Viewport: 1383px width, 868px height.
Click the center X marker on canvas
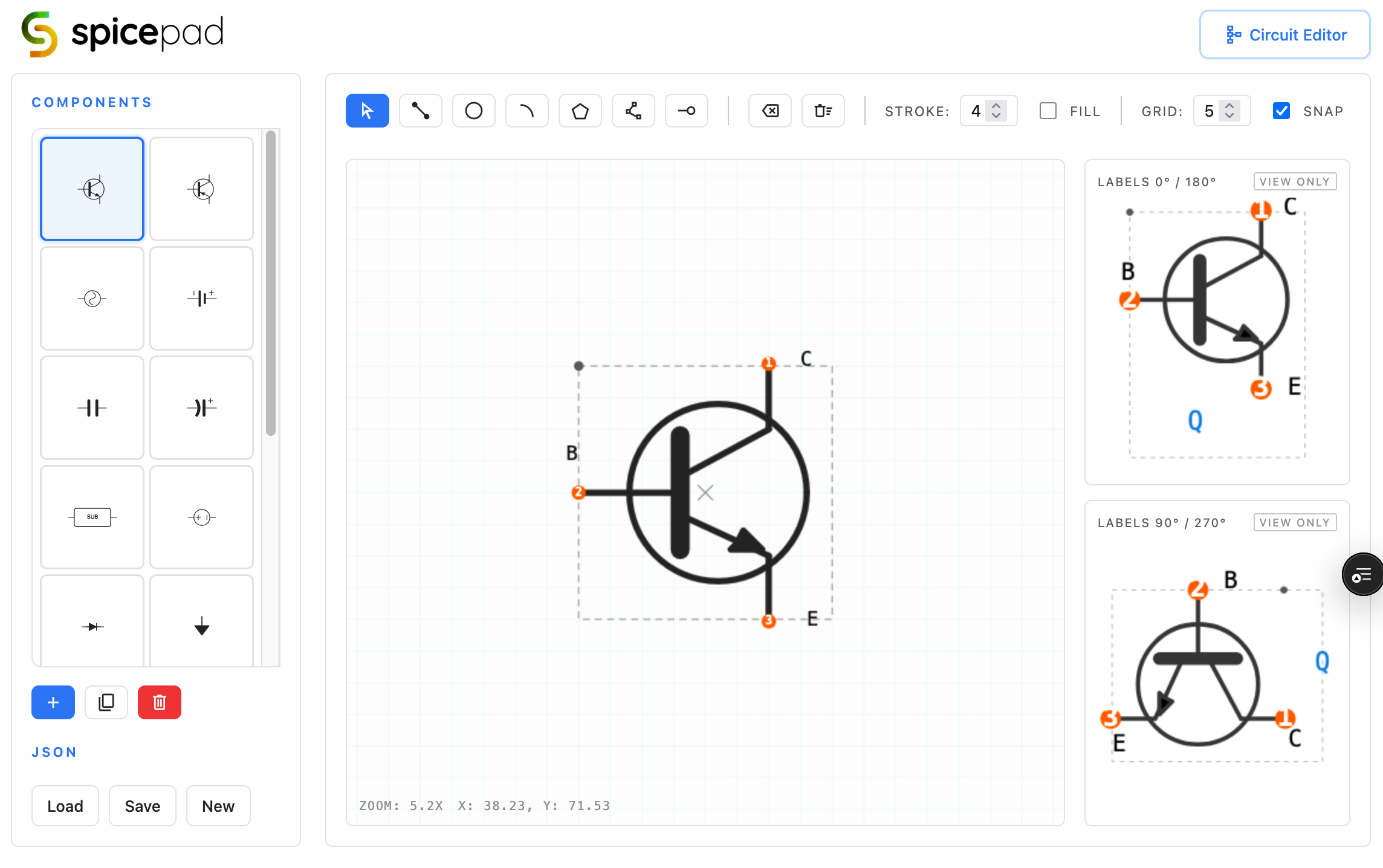coord(705,493)
